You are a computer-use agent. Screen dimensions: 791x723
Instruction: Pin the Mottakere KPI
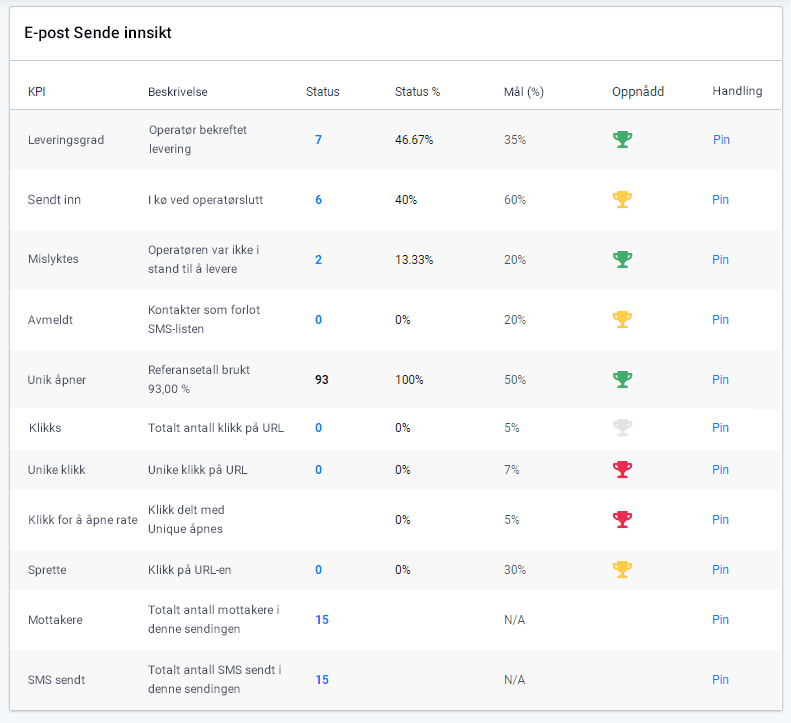tap(721, 620)
